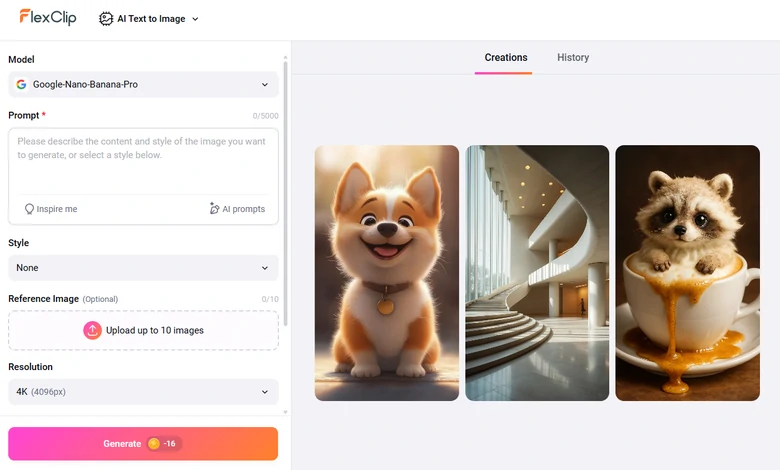Open the spiral staircase lobby thumbnail
This screenshot has width=780, height=470.
[x=537, y=273]
